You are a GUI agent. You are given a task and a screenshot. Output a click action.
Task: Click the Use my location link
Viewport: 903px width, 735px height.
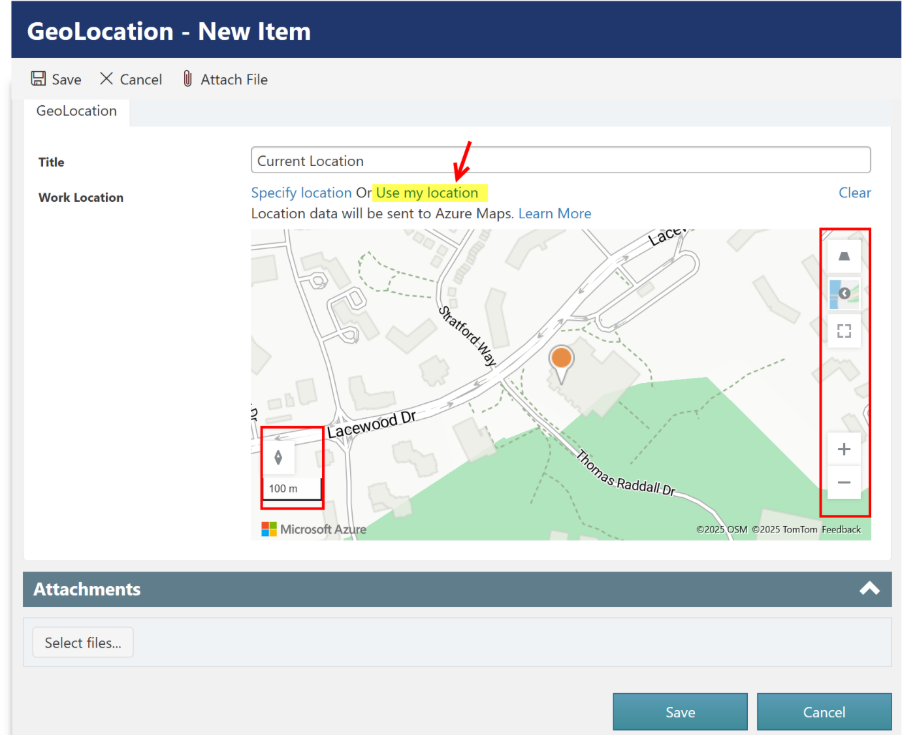(427, 192)
